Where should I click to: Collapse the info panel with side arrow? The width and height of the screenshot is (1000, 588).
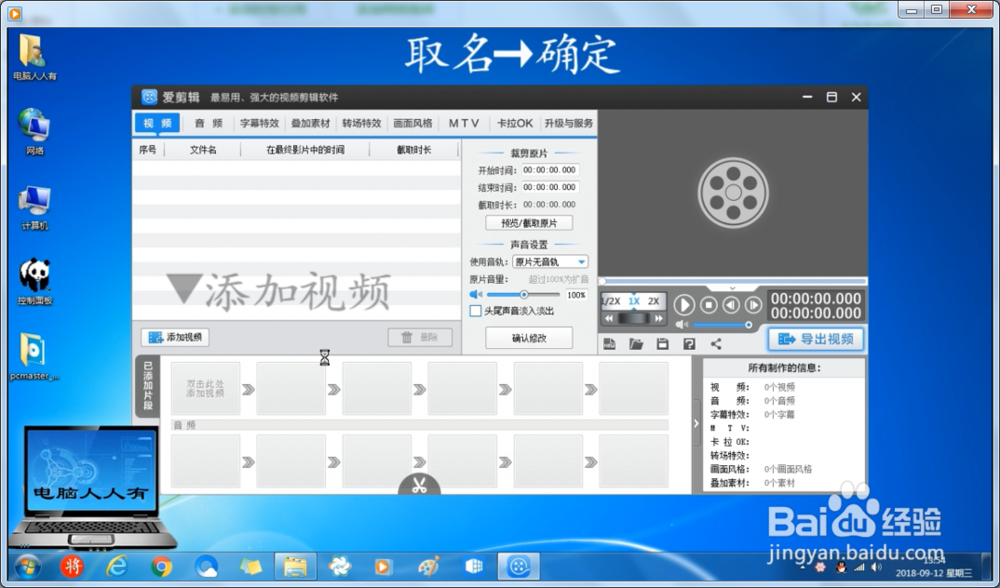click(696, 423)
